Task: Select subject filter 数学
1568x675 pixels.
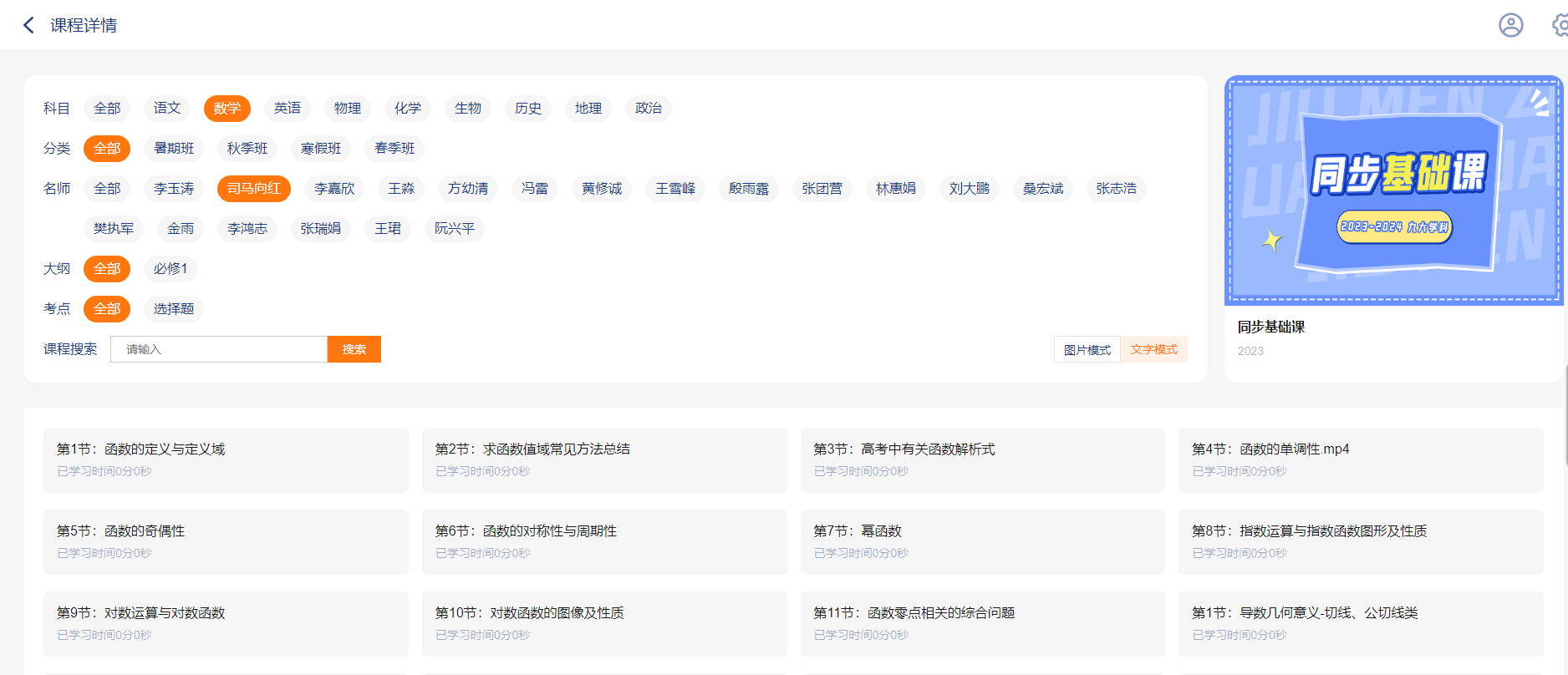Action: click(227, 108)
